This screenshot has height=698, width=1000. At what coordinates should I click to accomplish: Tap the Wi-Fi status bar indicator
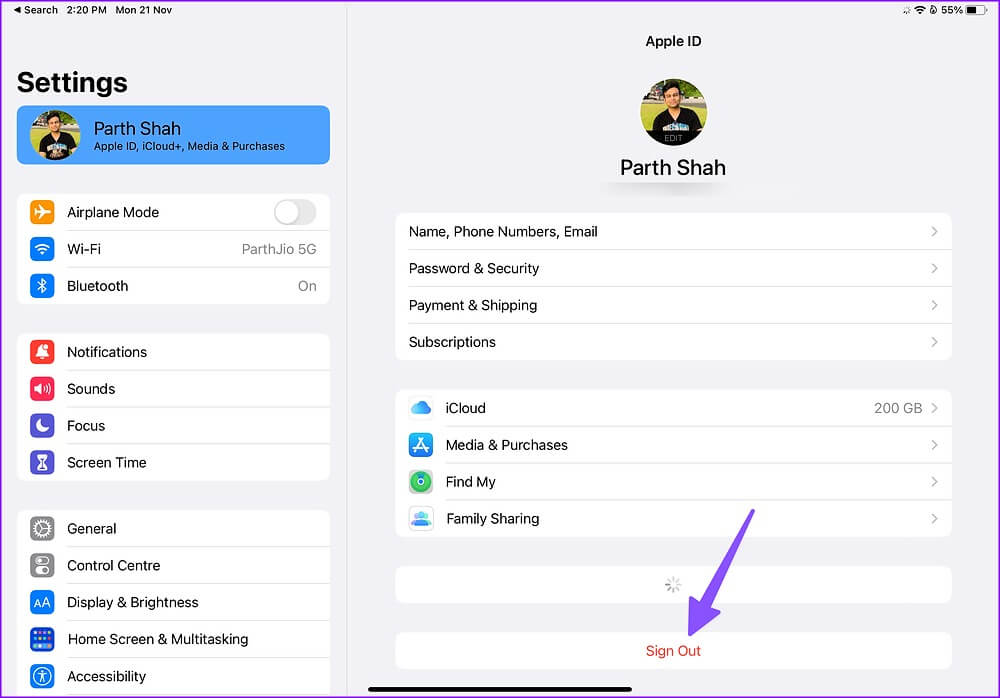pyautogui.click(x=920, y=10)
